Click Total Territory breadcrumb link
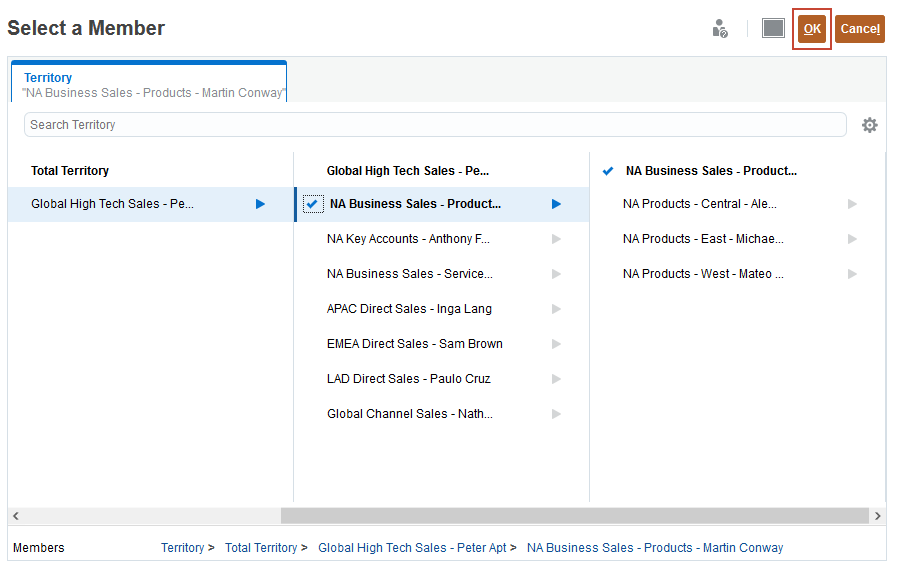The width and height of the screenshot is (897, 570). 260,548
